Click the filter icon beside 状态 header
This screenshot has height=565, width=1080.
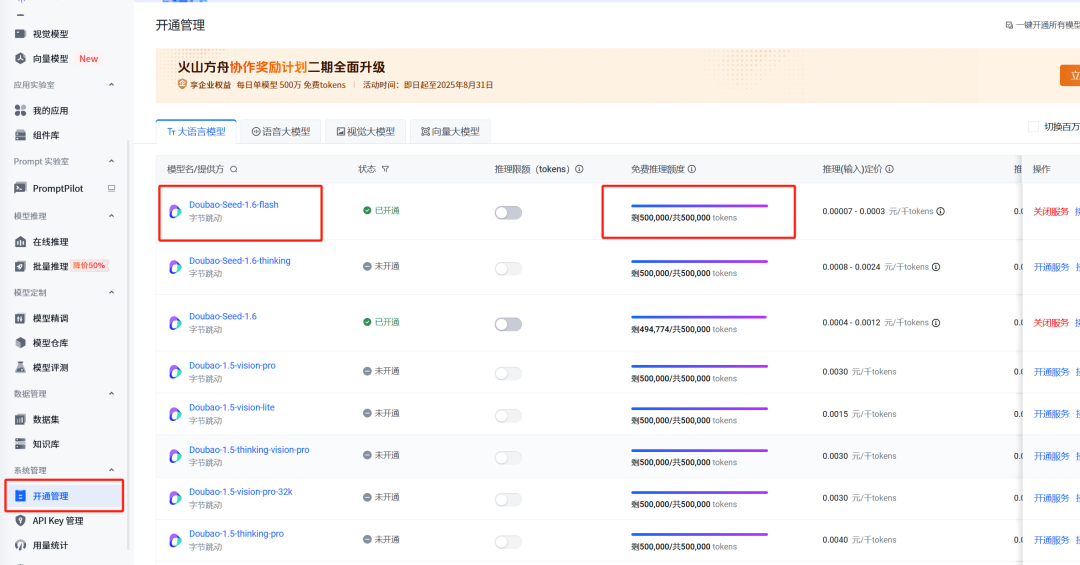click(385, 170)
